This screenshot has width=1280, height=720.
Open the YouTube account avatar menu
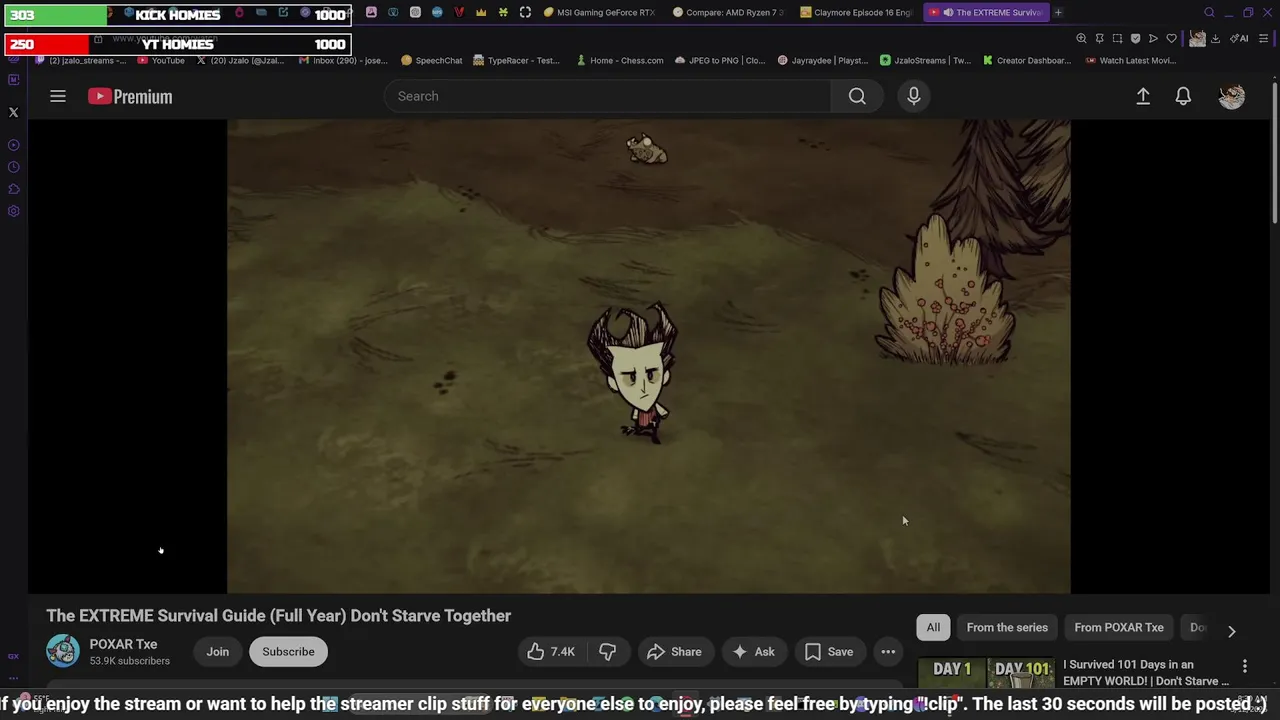[x=1232, y=96]
